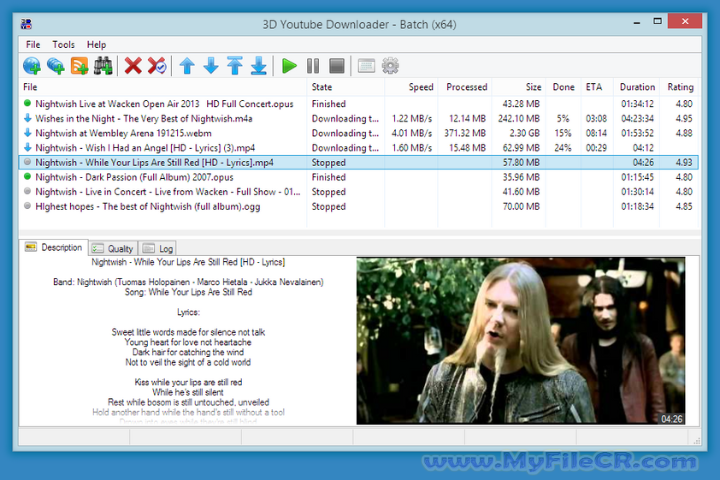
Task: Click the grayed details panel toolbar icon
Action: 366,66
